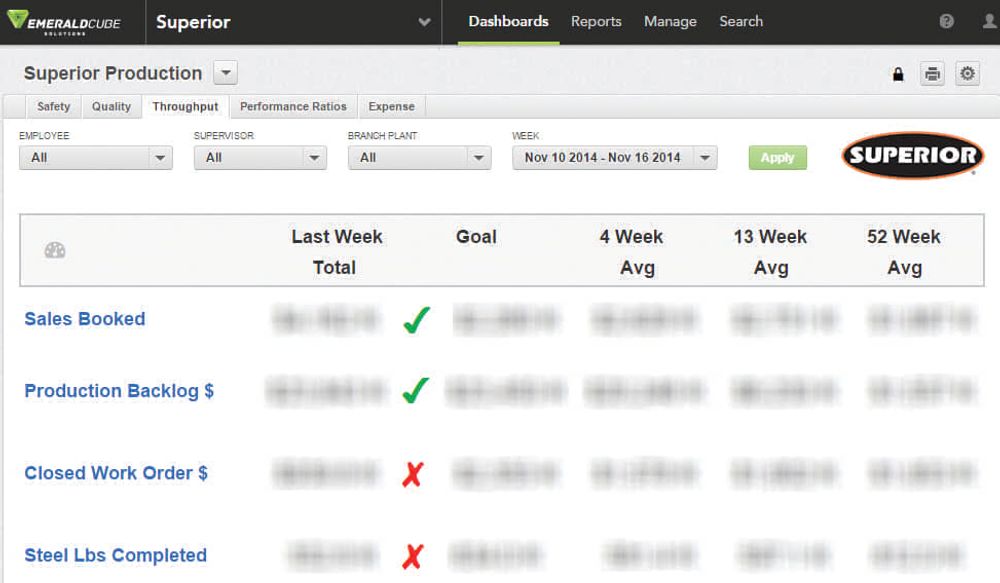Click the gauge icon in the table header
This screenshot has height=583, width=1000.
click(x=55, y=250)
